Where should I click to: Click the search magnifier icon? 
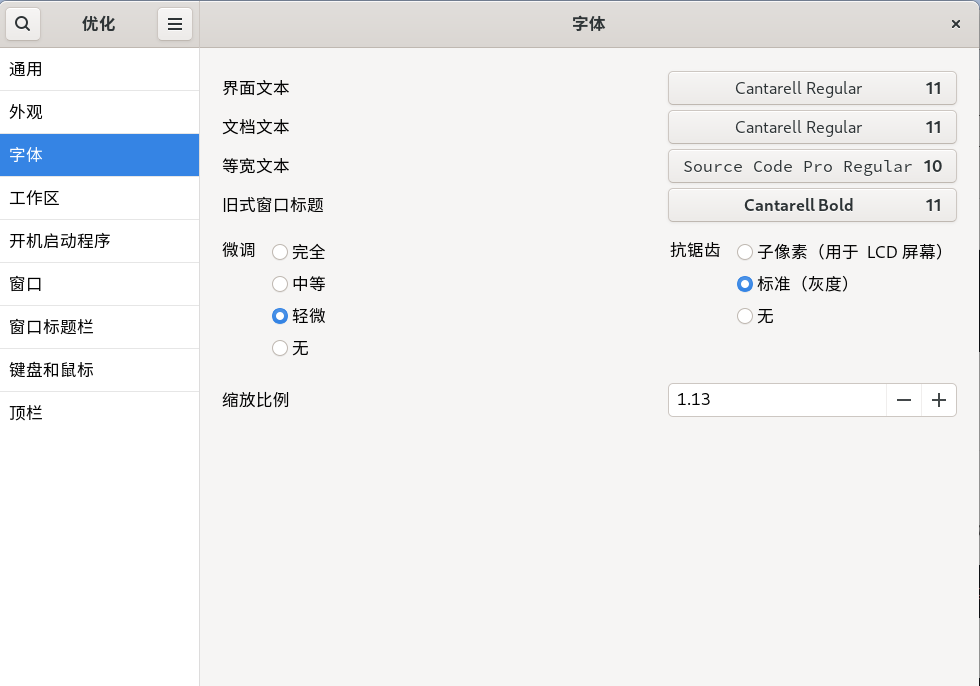pos(23,24)
